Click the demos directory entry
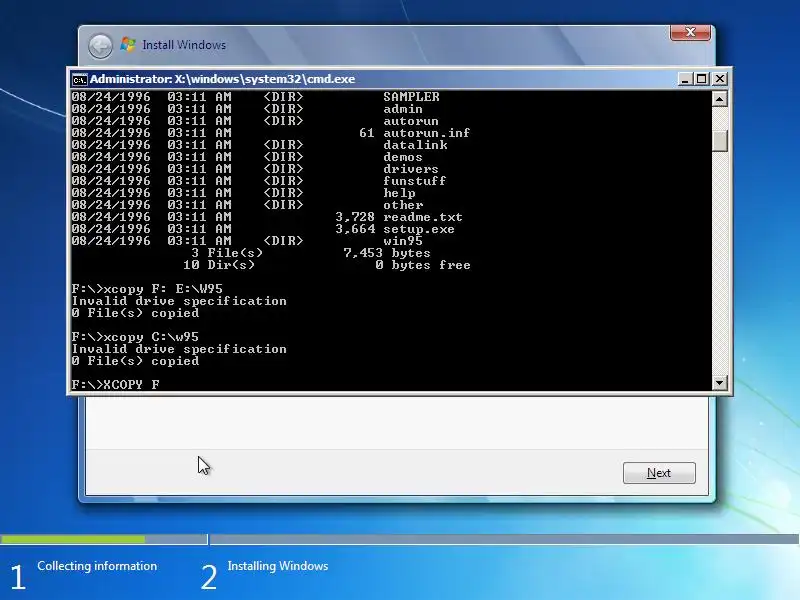Image resolution: width=800 pixels, height=600 pixels. click(x=403, y=157)
